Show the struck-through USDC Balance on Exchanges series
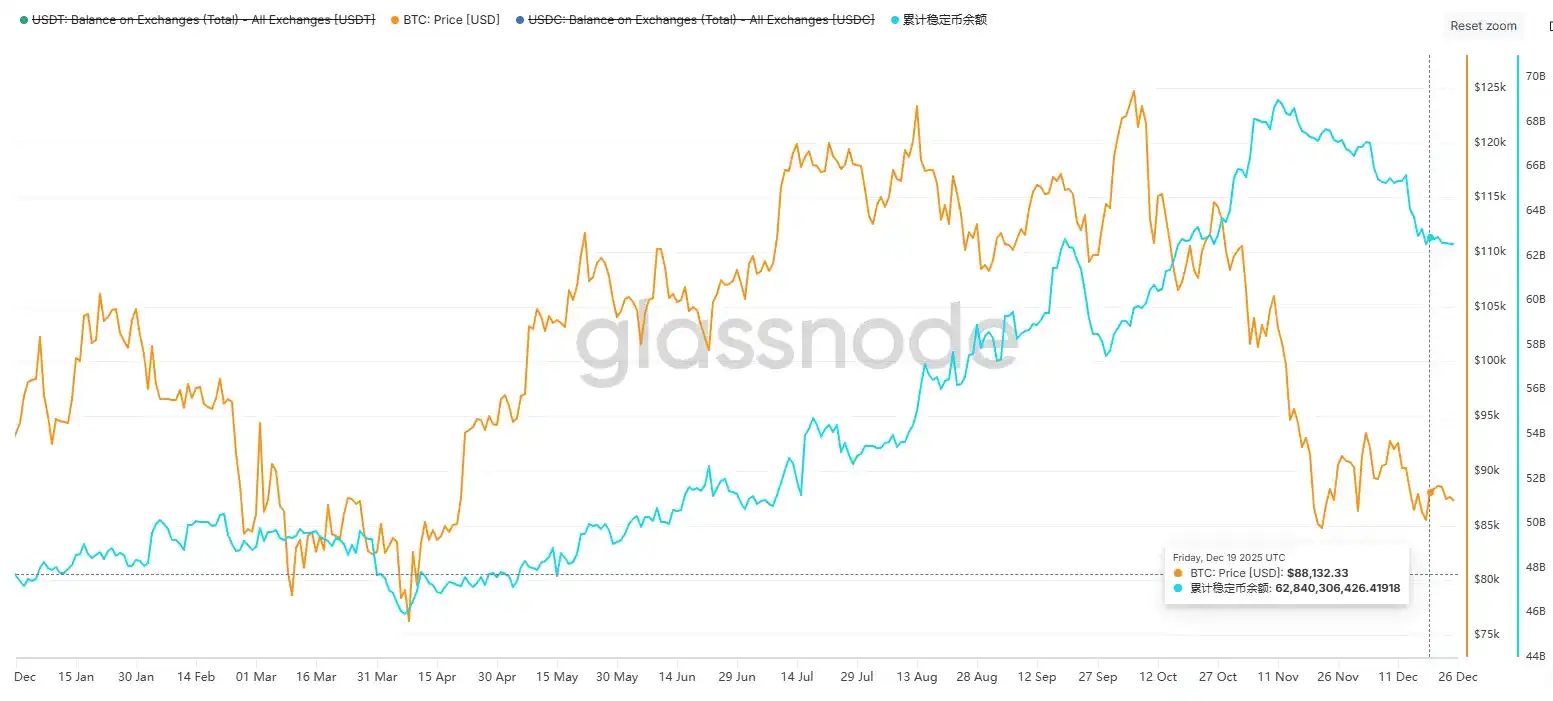Image resolution: width=1553 pixels, height=701 pixels. click(701, 20)
